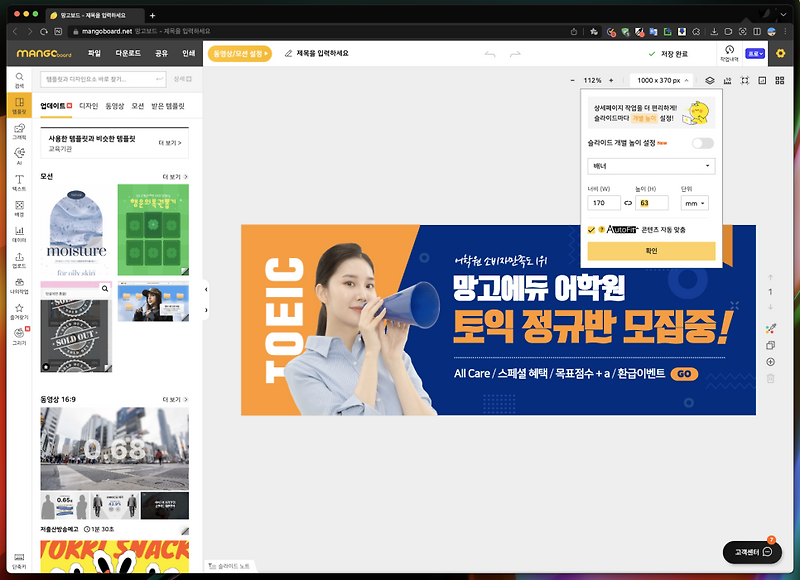This screenshot has width=800, height=580.
Task: Click the 높이 (H) height field showing 63
Action: [652, 203]
